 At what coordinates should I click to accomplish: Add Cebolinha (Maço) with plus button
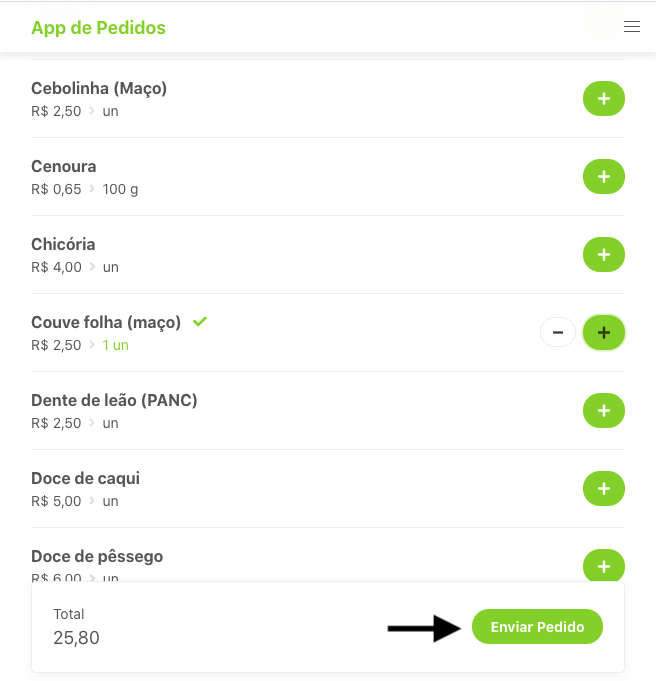pos(603,99)
